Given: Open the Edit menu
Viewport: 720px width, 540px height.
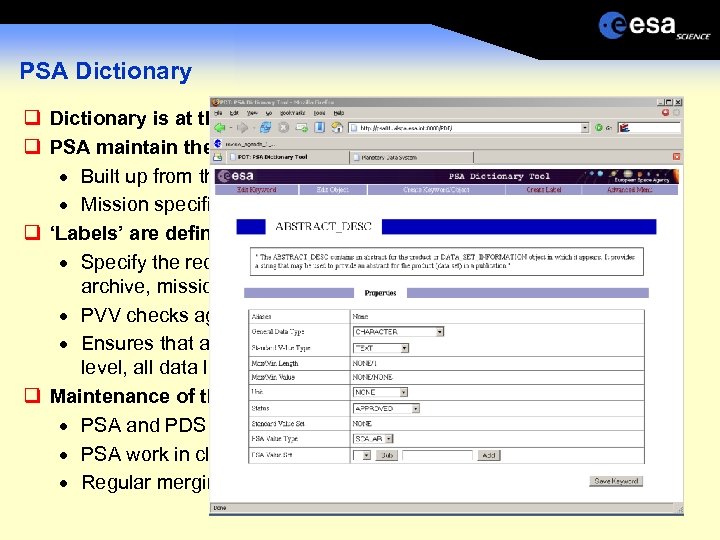Looking at the screenshot, I should tap(234, 113).
